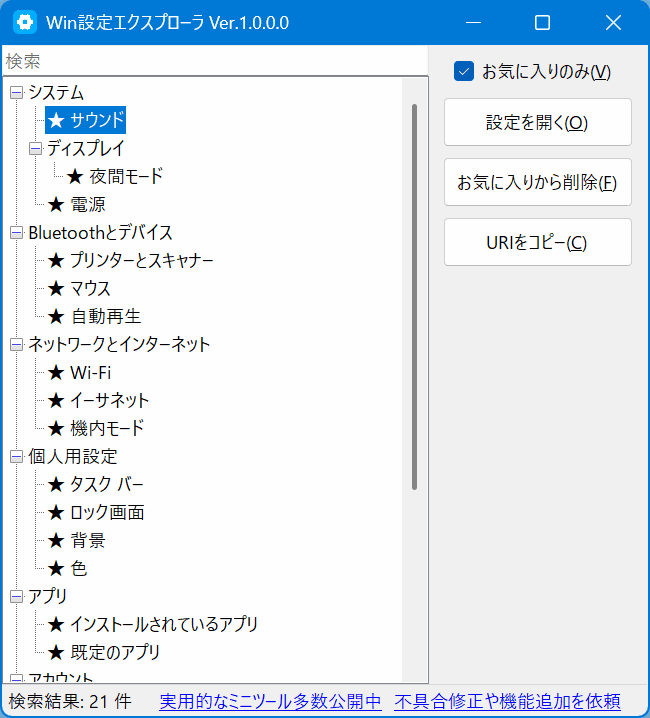Select インストールされているアプリ in the tree
The width and height of the screenshot is (650, 718).
pos(153,625)
